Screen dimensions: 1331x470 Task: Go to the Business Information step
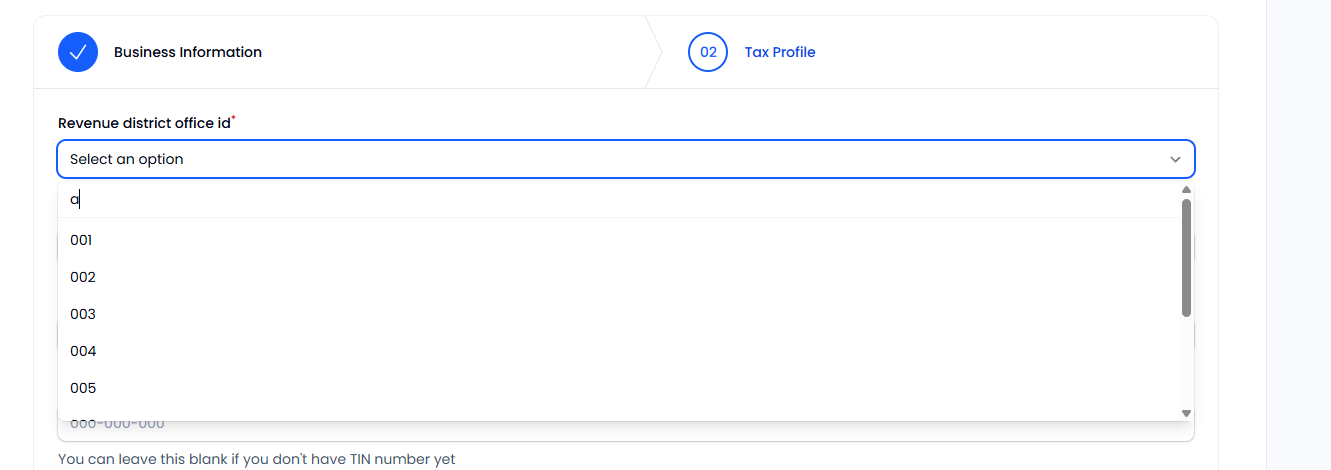pyautogui.click(x=187, y=52)
